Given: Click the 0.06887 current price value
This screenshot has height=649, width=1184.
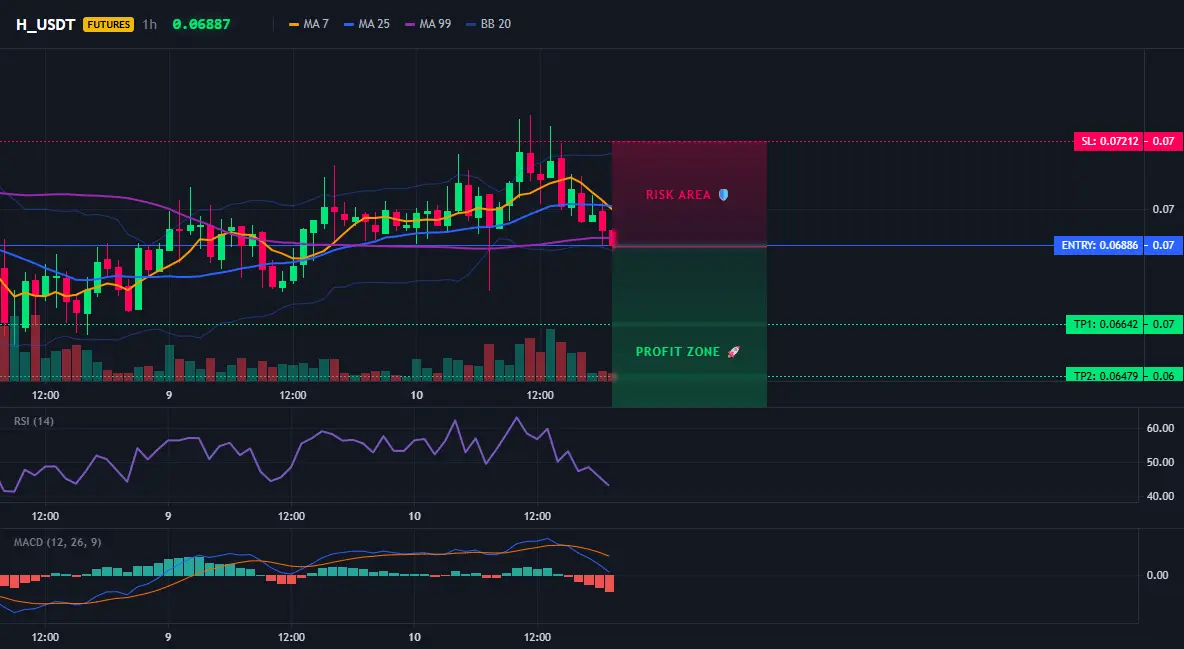Looking at the screenshot, I should [x=201, y=24].
